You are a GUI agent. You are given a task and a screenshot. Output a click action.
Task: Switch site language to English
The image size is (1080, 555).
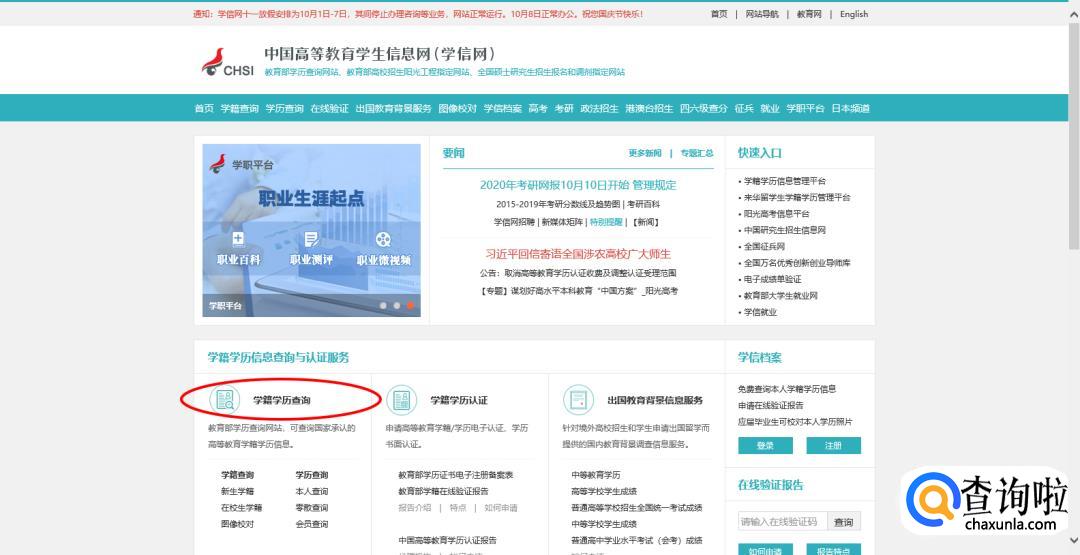pyautogui.click(x=854, y=14)
